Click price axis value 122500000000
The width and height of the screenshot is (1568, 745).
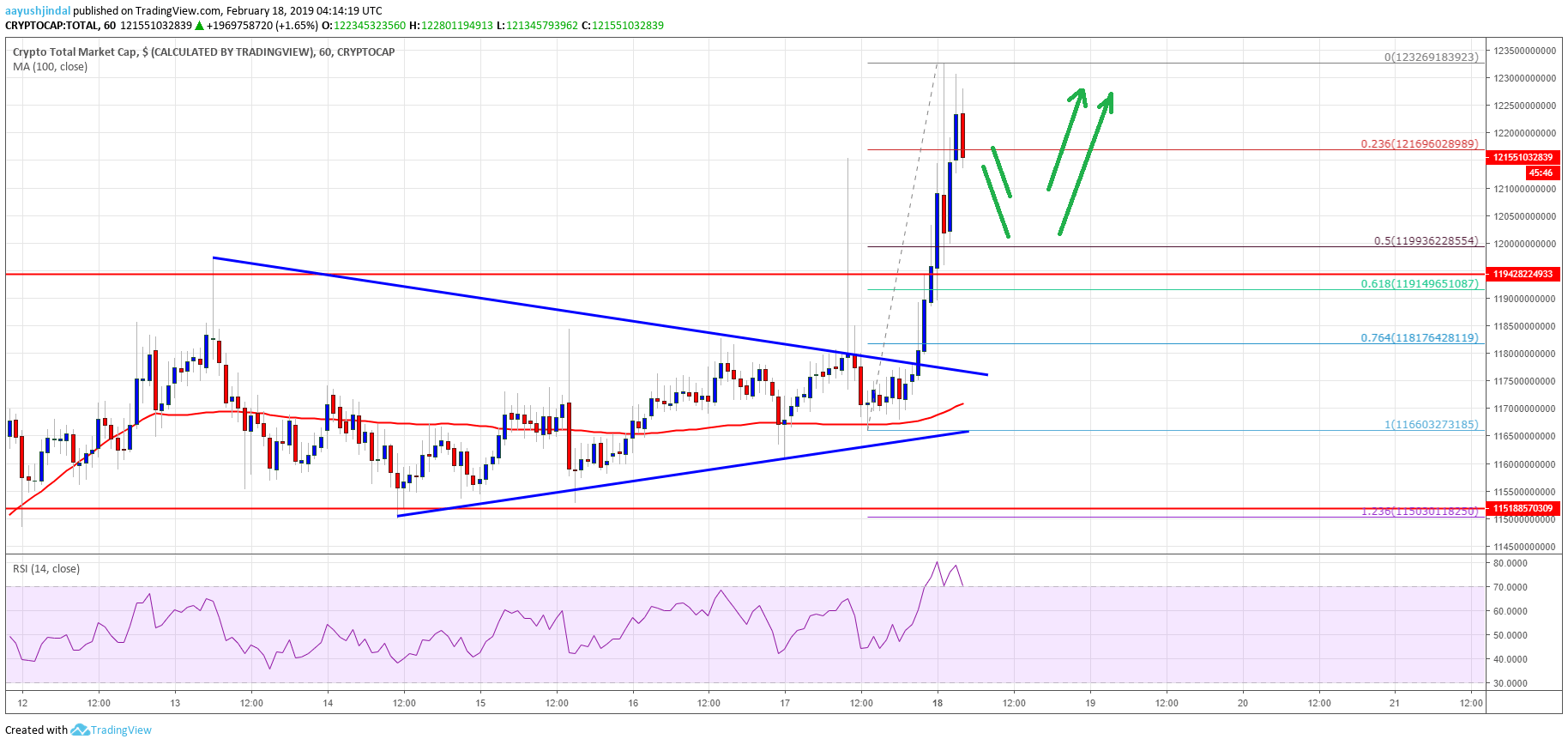[x=1524, y=106]
